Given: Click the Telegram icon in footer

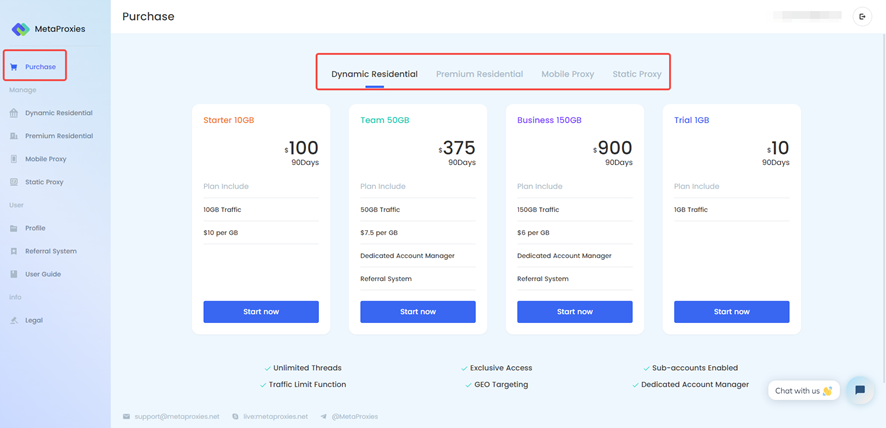Looking at the screenshot, I should [323, 417].
